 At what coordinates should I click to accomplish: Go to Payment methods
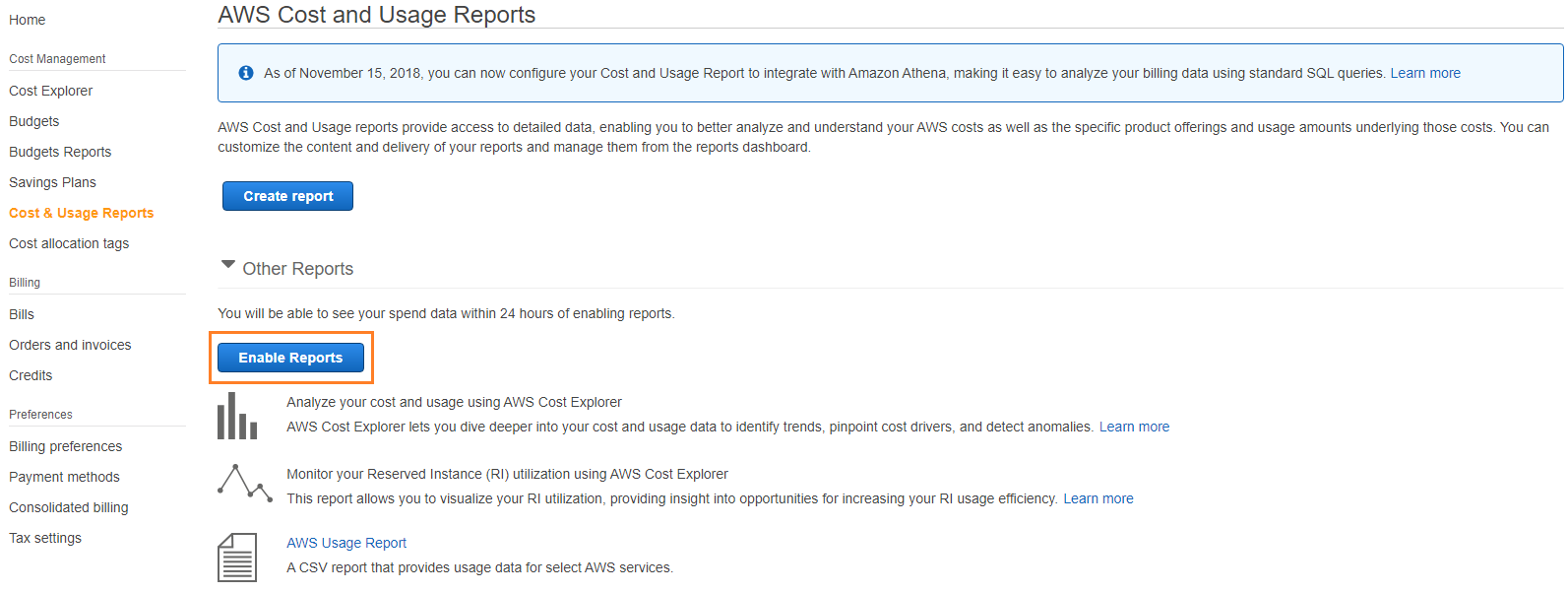(65, 477)
